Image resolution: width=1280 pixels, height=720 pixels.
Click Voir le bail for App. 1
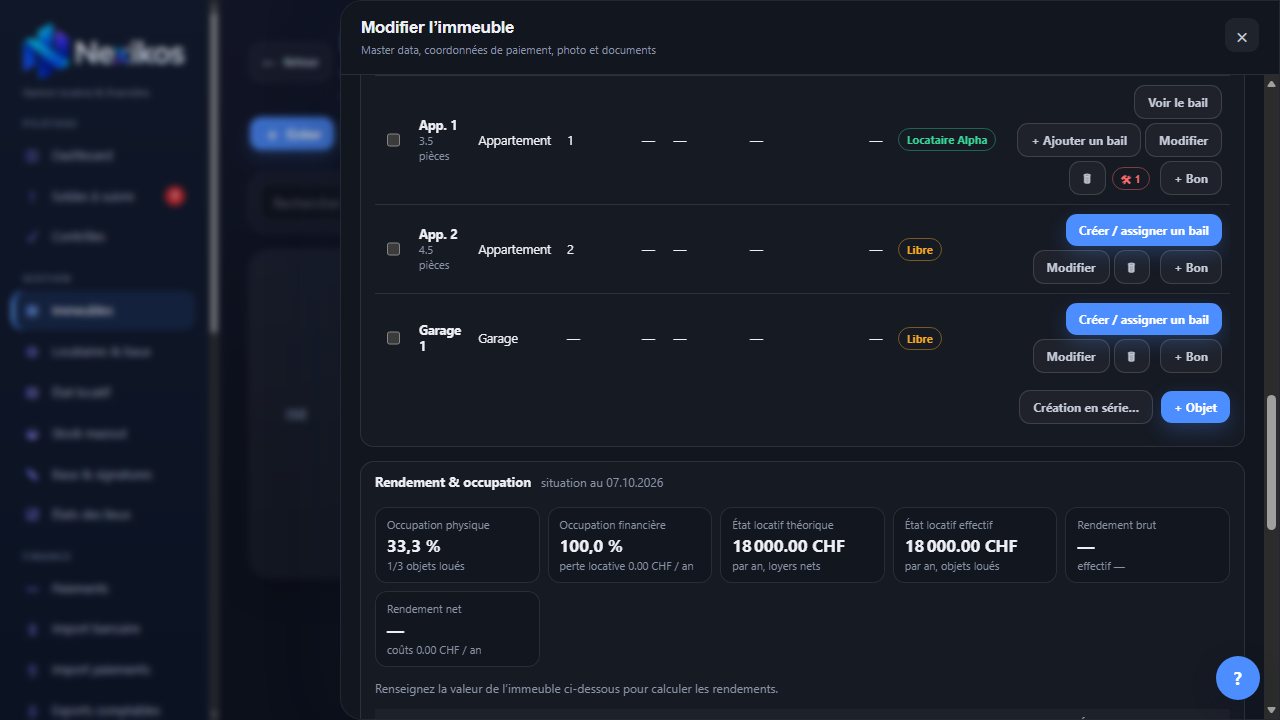coord(1178,102)
